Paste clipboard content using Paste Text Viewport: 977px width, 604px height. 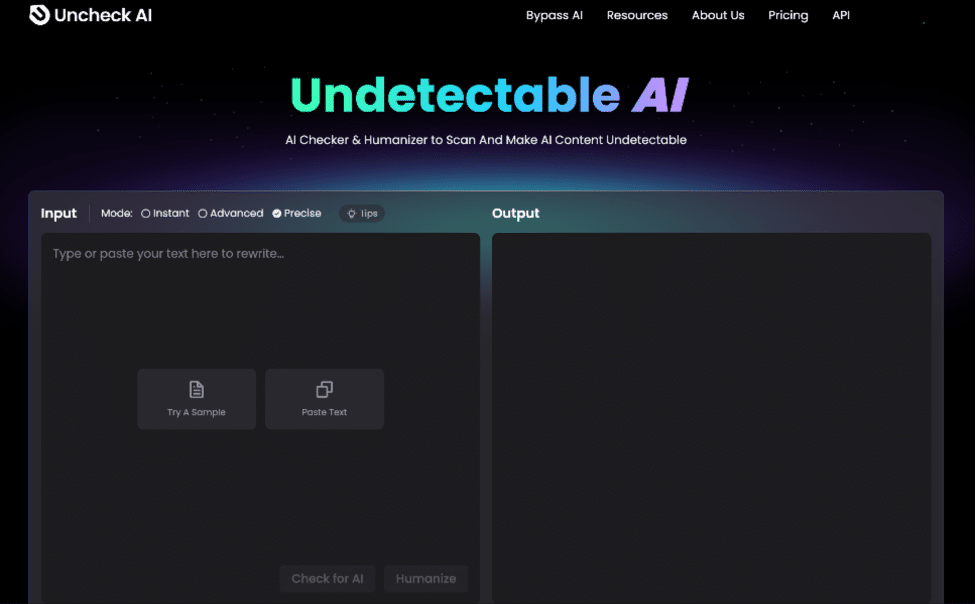[324, 399]
